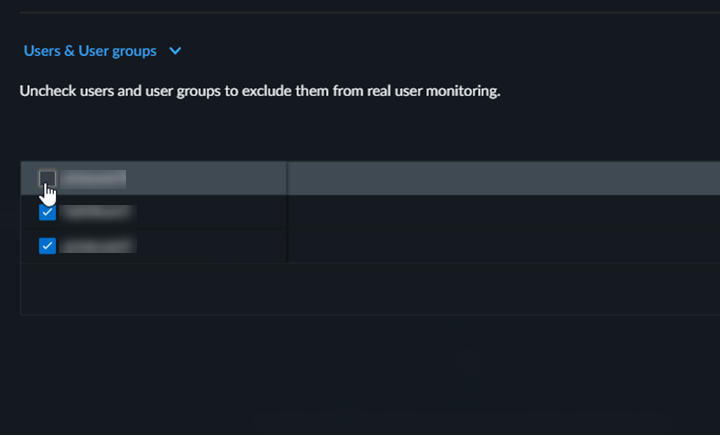This screenshot has height=436, width=720.
Task: Toggle the select-all checkbox in table header
Action: pos(47,178)
